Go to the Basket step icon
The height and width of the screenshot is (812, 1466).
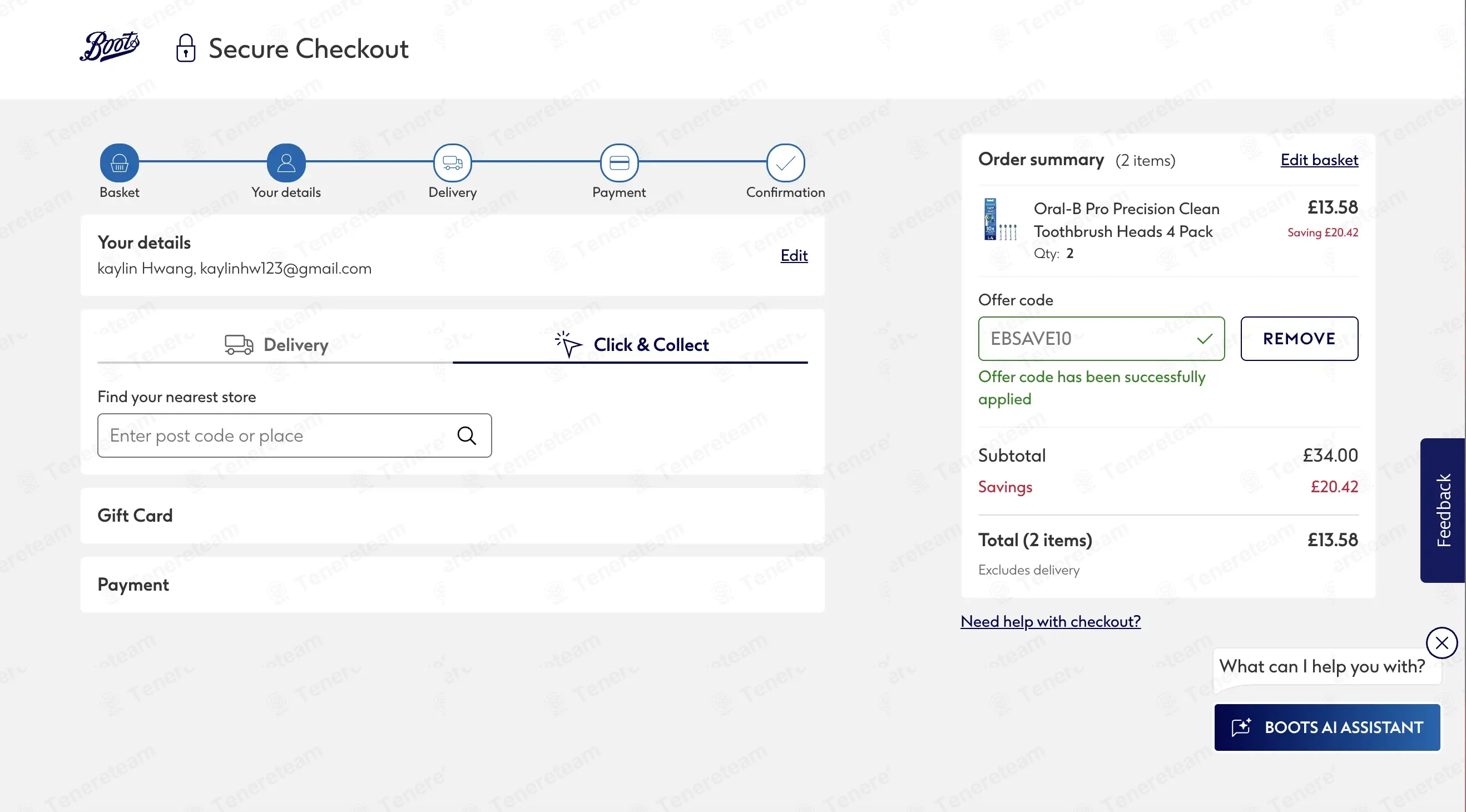pos(119,163)
